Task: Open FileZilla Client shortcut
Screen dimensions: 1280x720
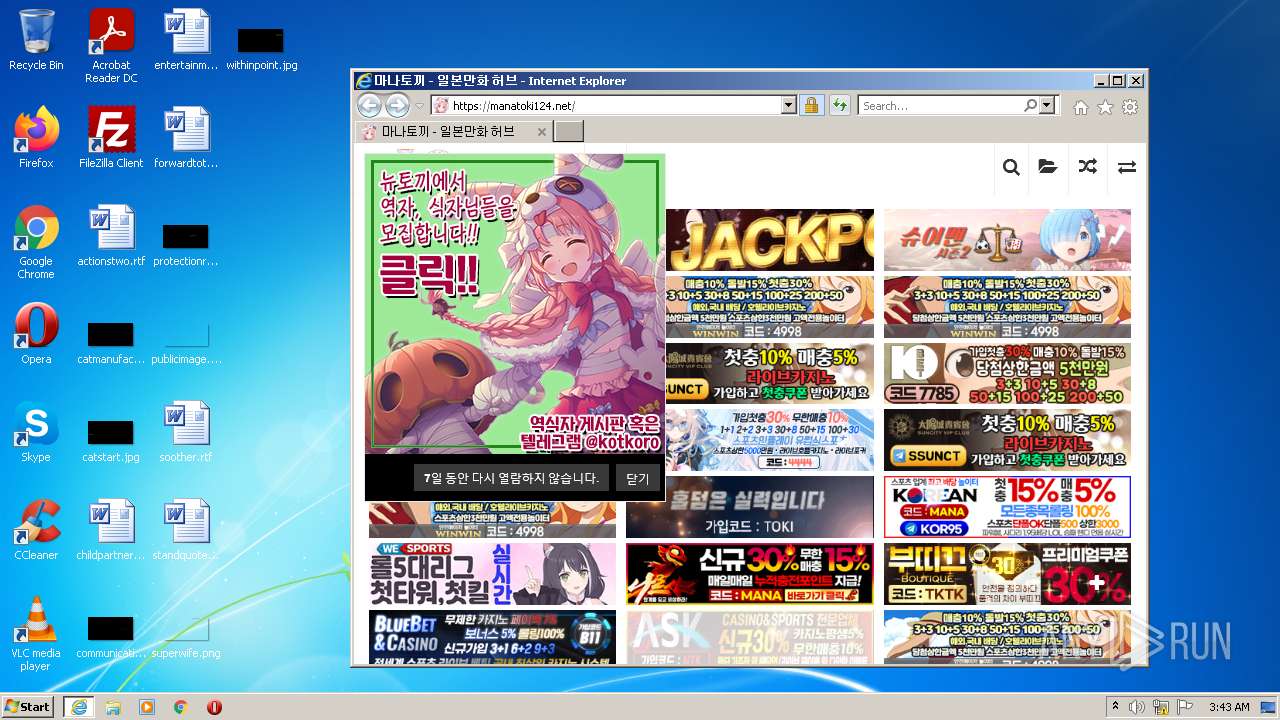Action: click(x=111, y=138)
